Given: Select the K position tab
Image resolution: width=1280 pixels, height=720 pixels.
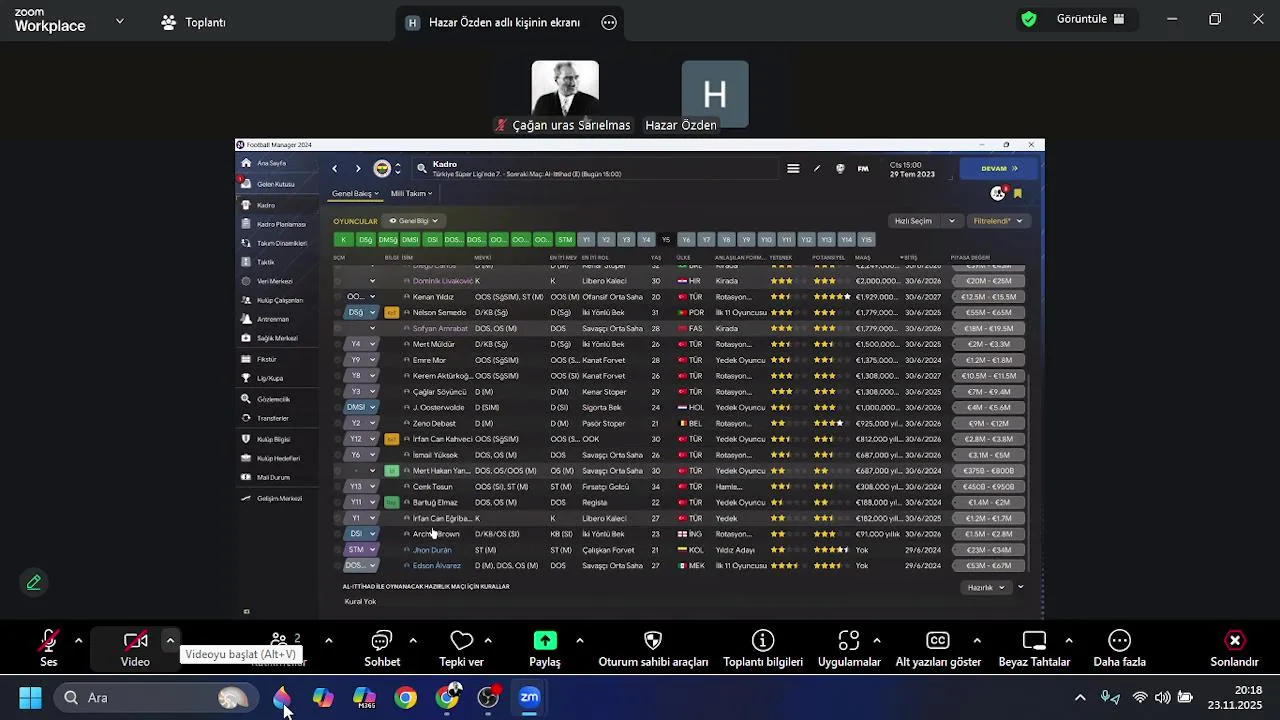Looking at the screenshot, I should 344,240.
